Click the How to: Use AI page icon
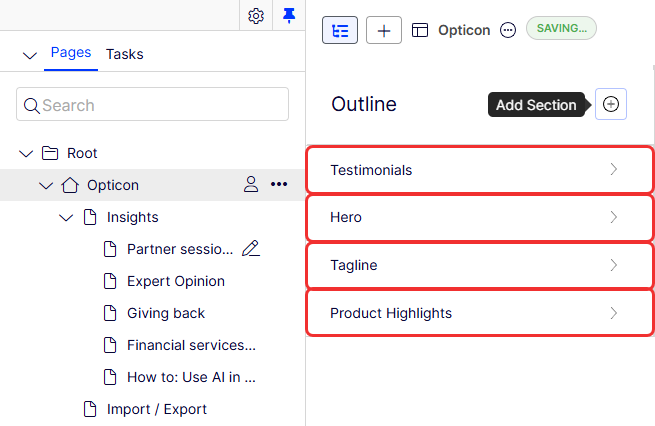Image resolution: width=655 pixels, height=426 pixels. [110, 377]
